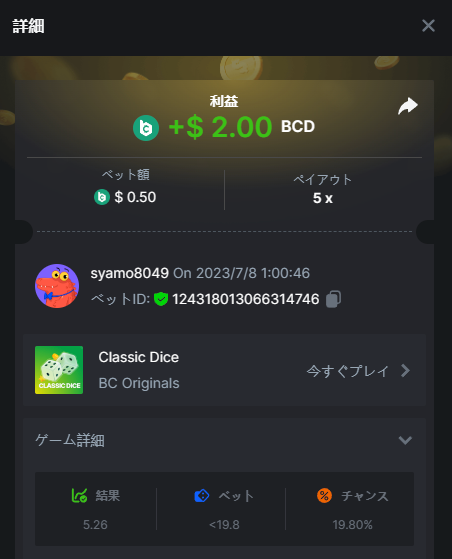Screen dimensions: 452x559
Task: Click the +$ 2.00 profit amount
Action: pyautogui.click(x=220, y=127)
